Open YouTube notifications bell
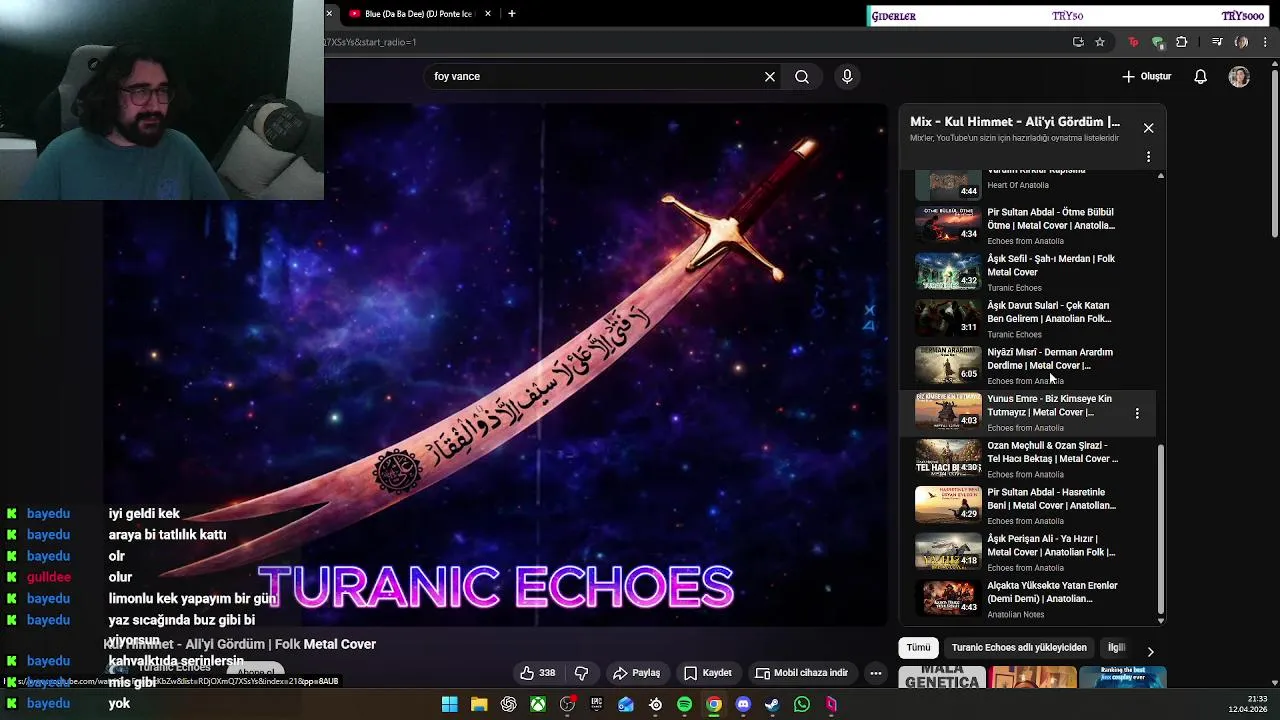 (x=1201, y=76)
